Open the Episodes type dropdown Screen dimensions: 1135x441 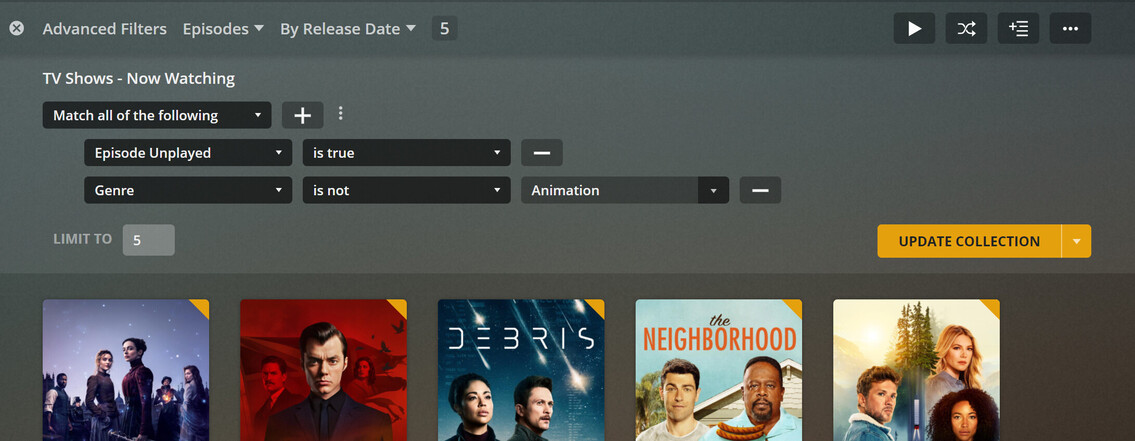point(223,29)
